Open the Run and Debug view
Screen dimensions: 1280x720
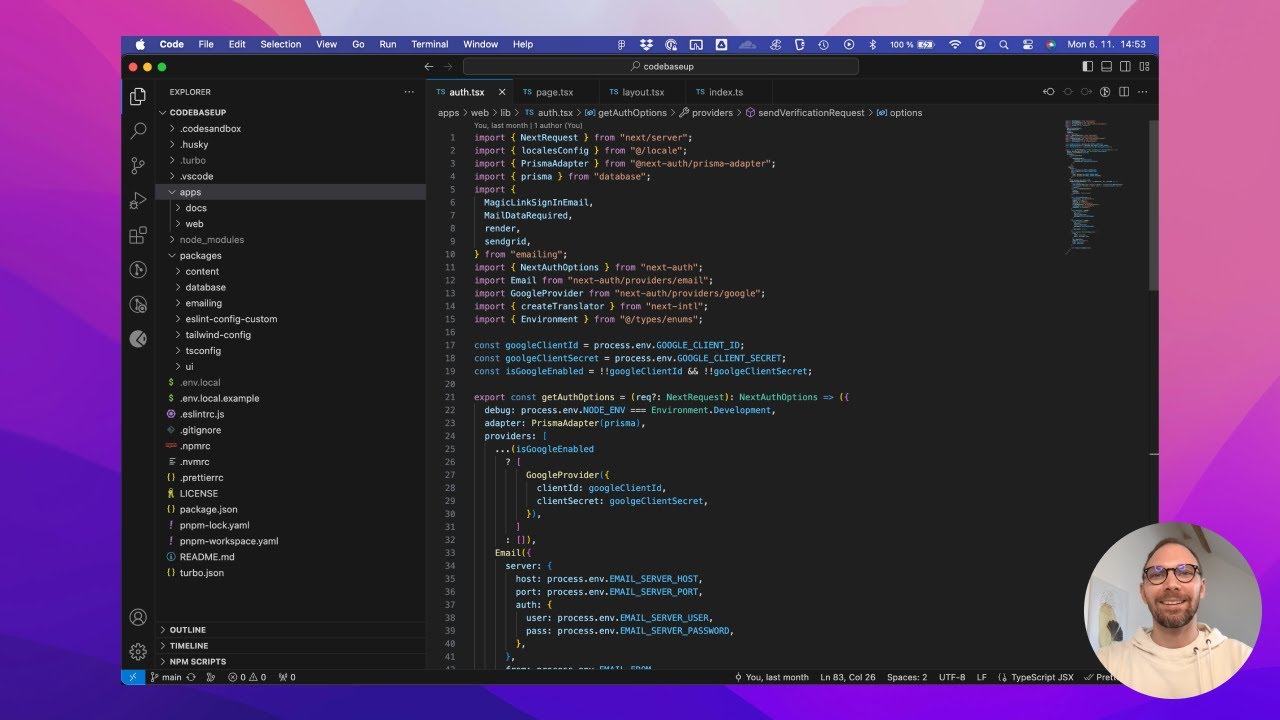[x=138, y=201]
